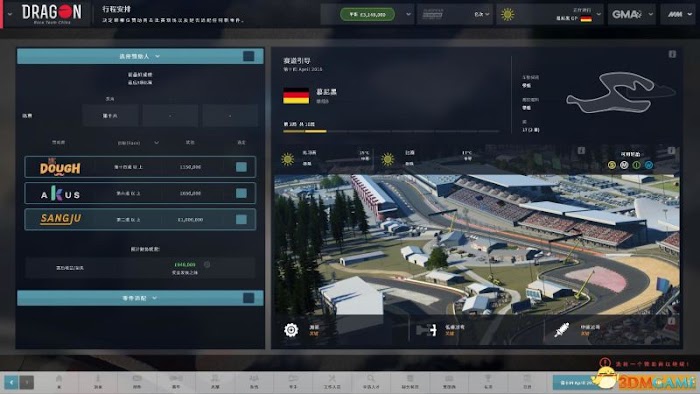Select the Akus sponsor logo
The width and height of the screenshot is (700, 394).
coord(60,194)
